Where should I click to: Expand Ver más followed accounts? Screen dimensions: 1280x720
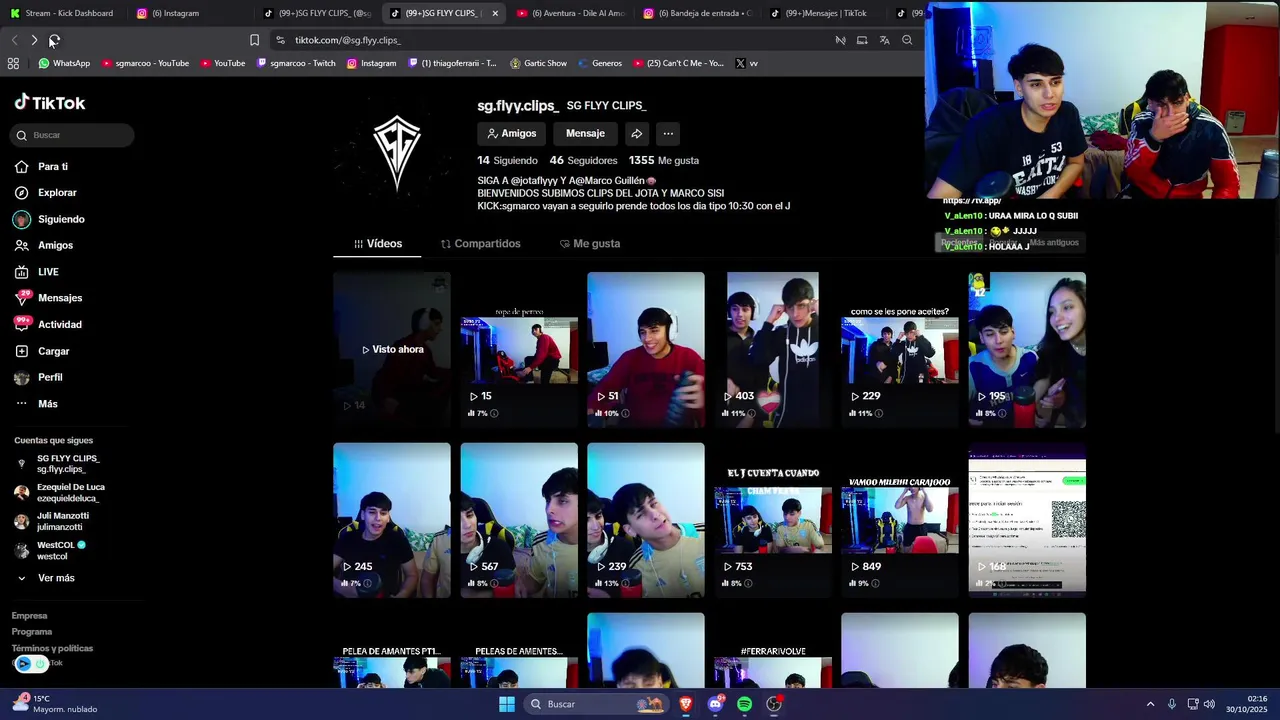click(46, 578)
